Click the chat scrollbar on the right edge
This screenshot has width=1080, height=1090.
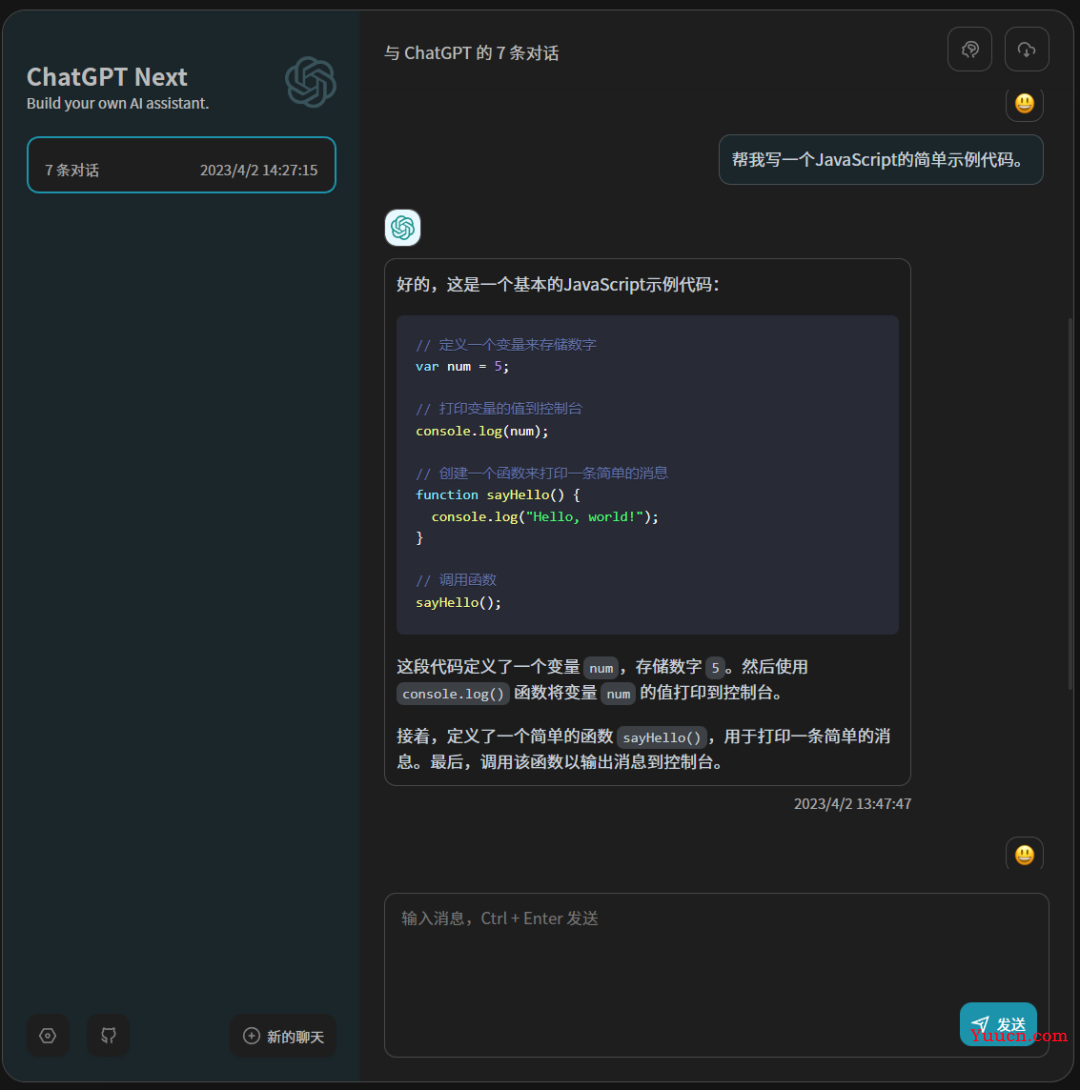tap(1070, 504)
